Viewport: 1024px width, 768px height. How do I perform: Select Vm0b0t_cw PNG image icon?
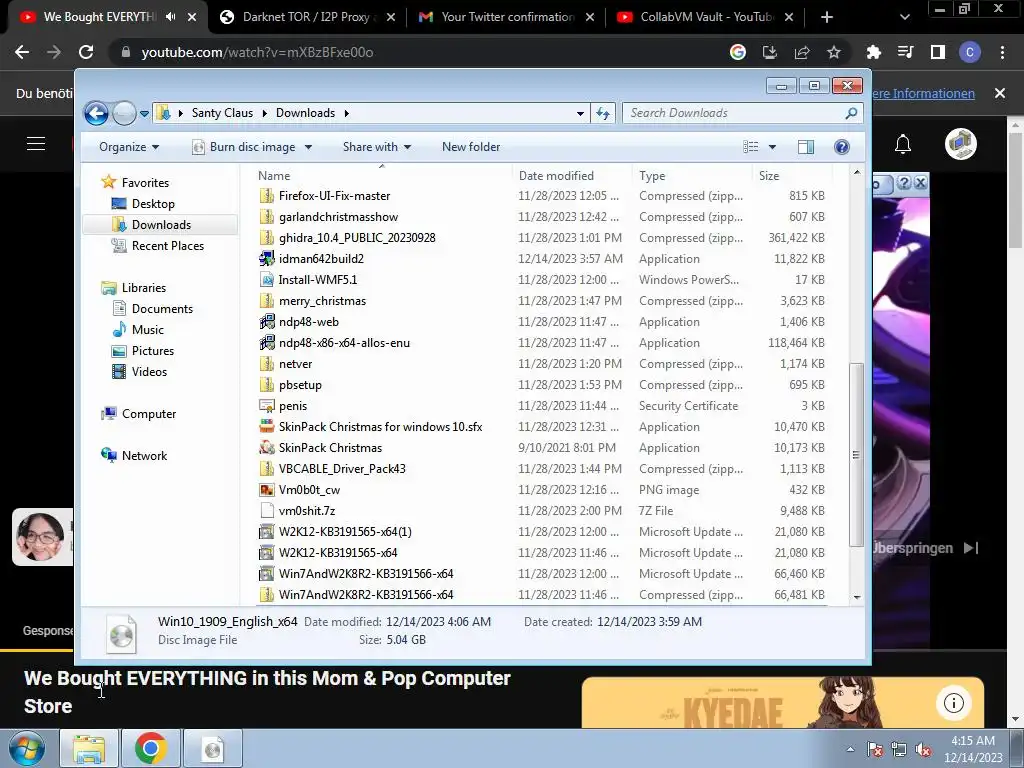tap(266, 490)
